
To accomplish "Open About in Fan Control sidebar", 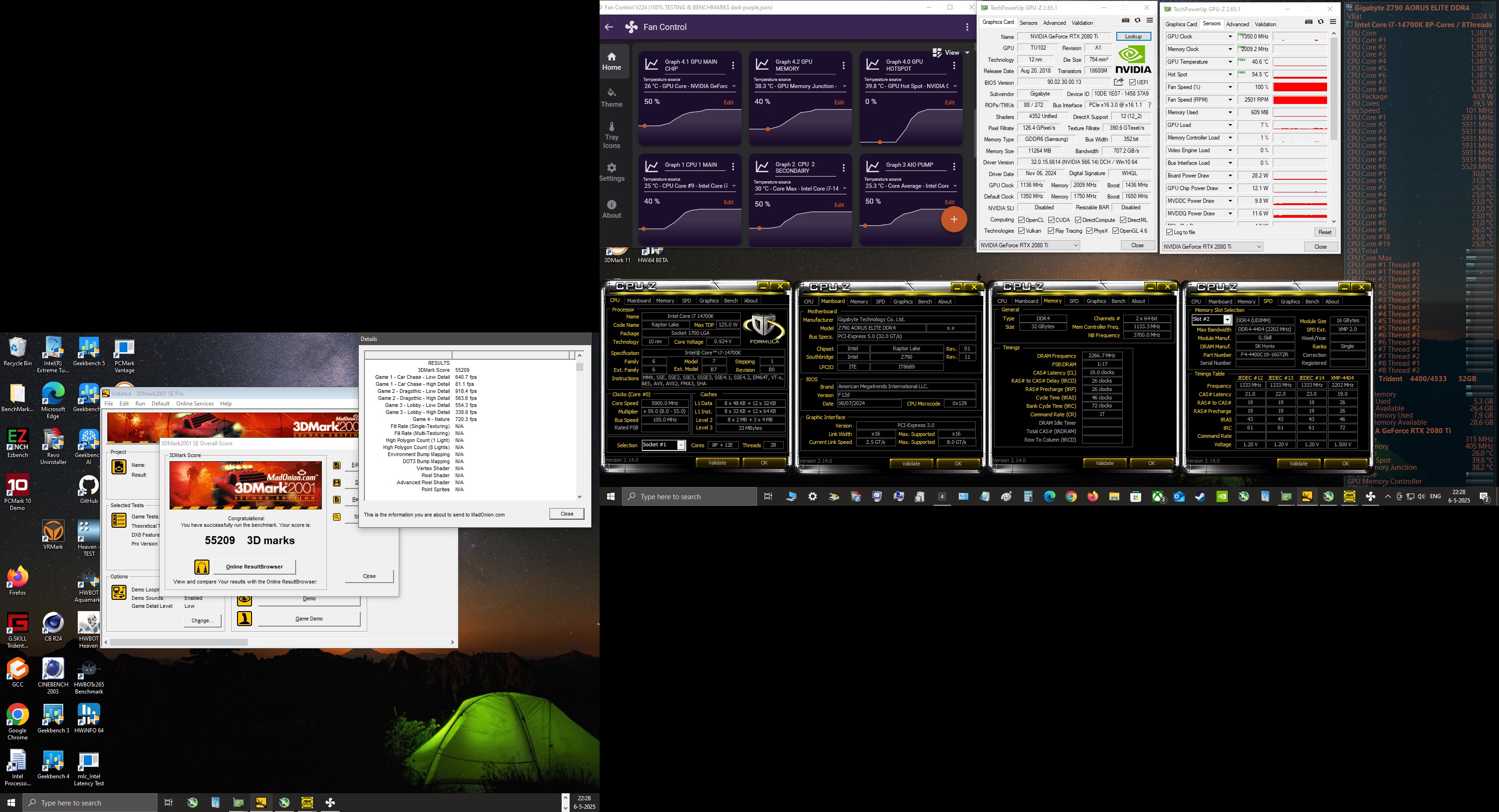I will coord(612,209).
